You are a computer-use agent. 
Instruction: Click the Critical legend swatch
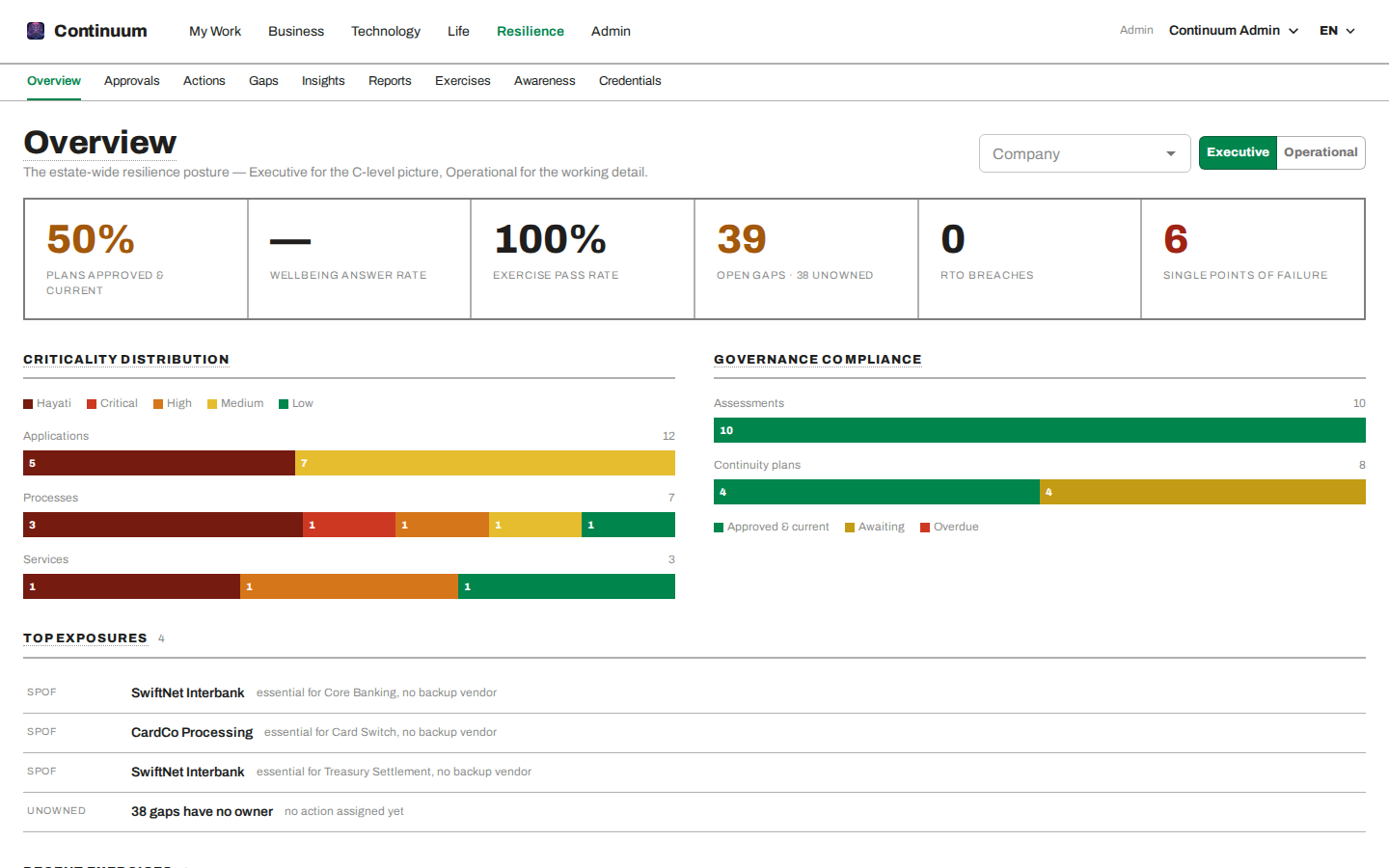tap(92, 404)
